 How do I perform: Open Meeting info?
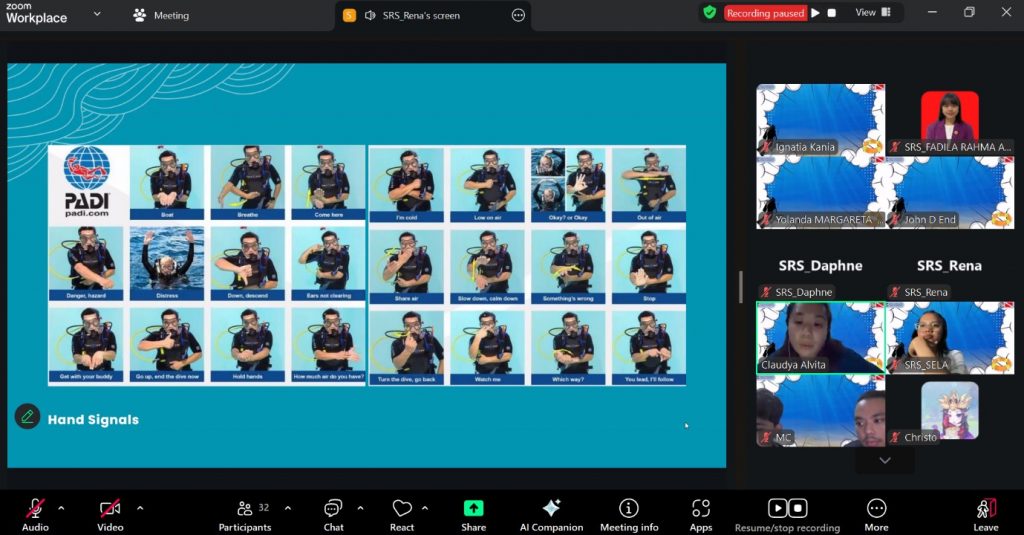[x=628, y=514]
